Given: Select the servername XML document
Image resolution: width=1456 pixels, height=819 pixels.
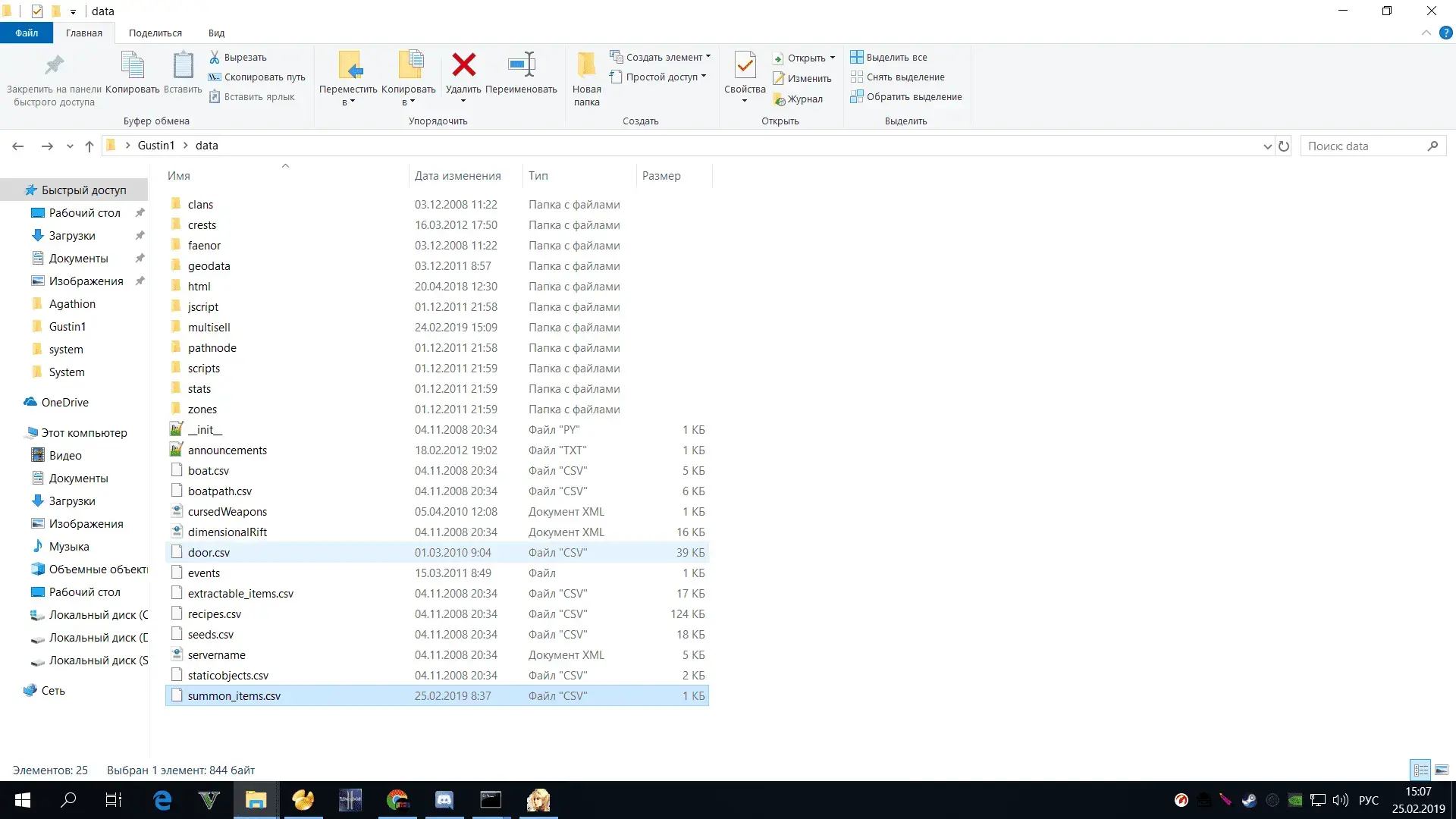Looking at the screenshot, I should tap(436, 654).
